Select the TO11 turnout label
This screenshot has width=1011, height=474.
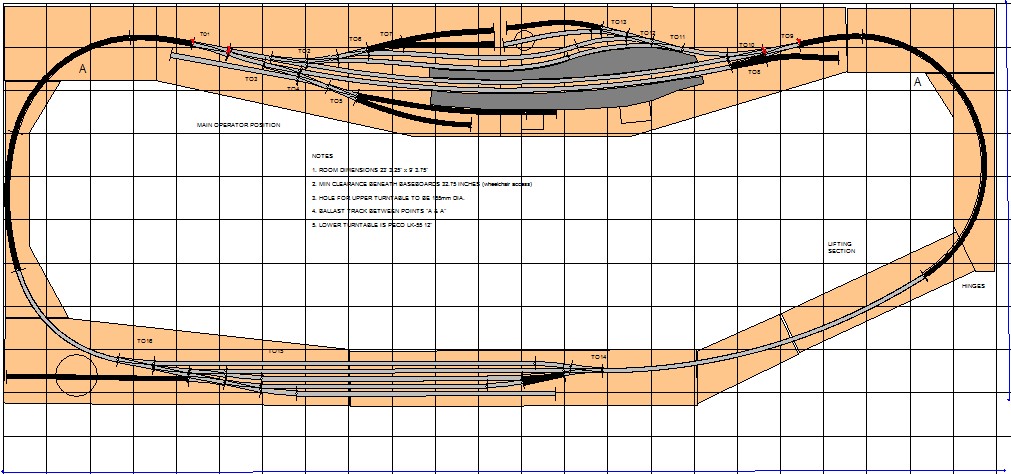677,37
